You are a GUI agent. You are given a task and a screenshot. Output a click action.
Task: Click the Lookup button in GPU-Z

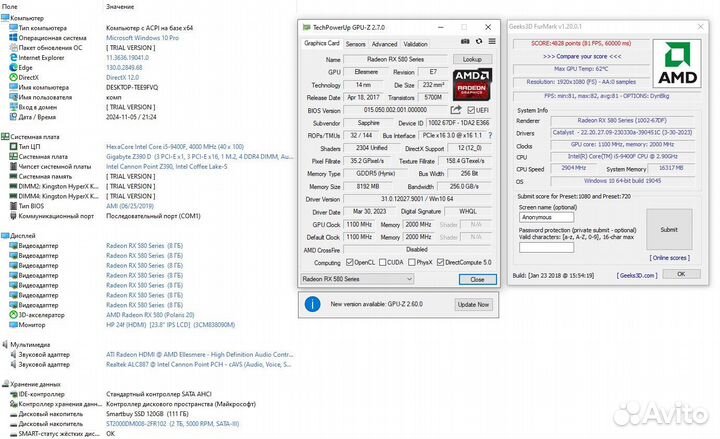472,59
